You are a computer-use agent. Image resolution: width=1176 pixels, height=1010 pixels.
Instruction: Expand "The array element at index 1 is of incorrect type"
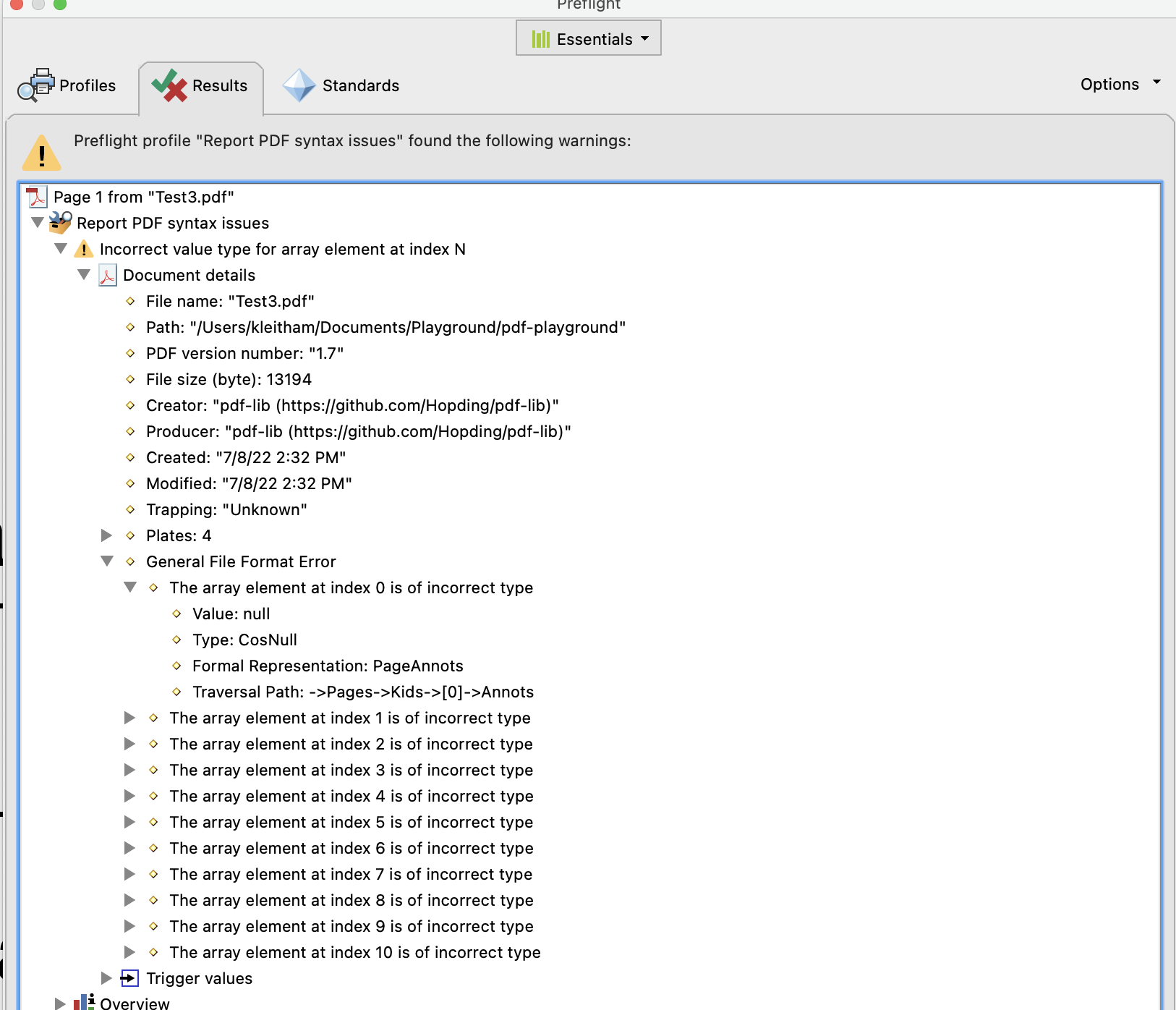coord(129,718)
